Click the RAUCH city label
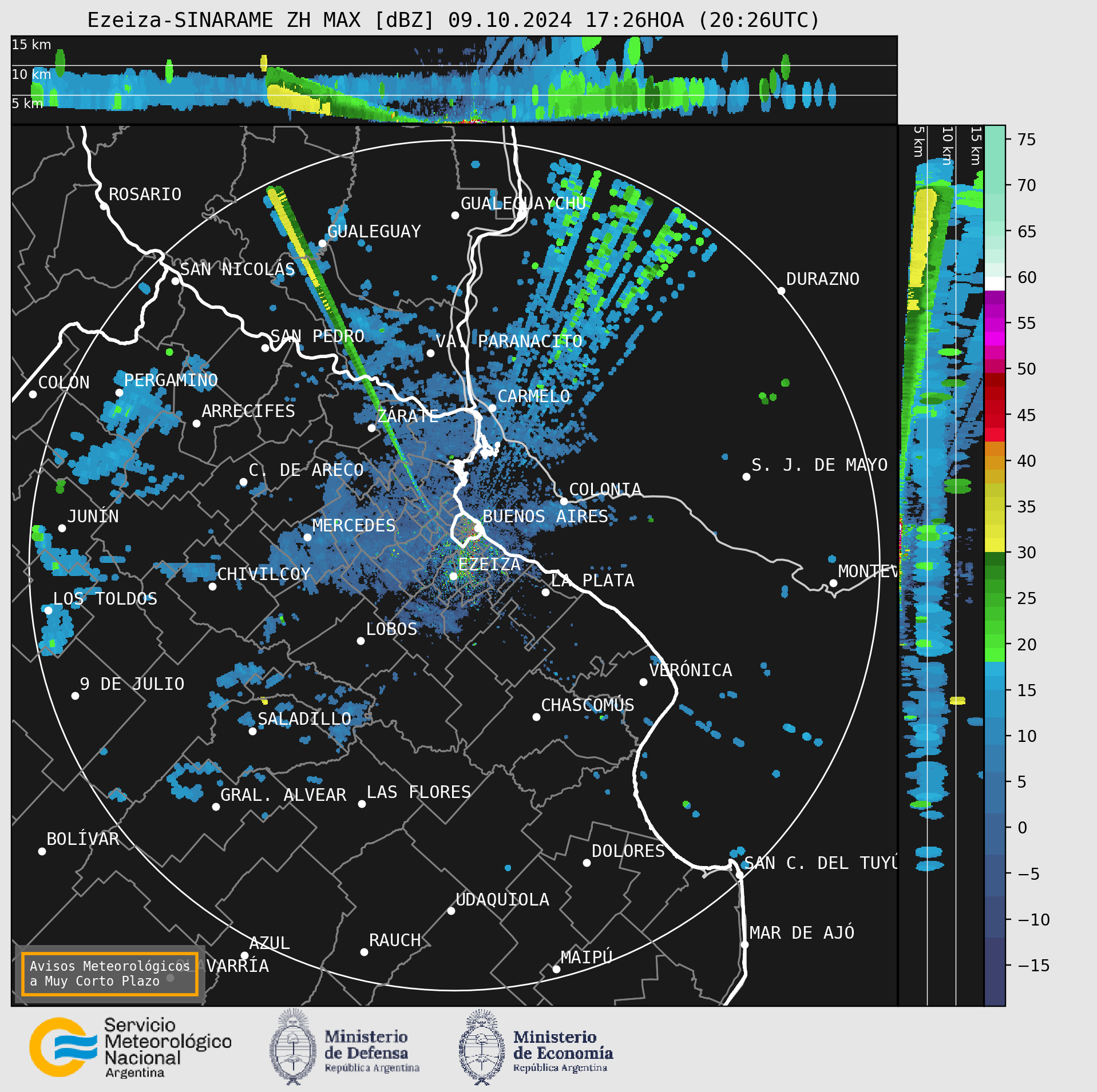Image resolution: width=1097 pixels, height=1092 pixels. [395, 940]
